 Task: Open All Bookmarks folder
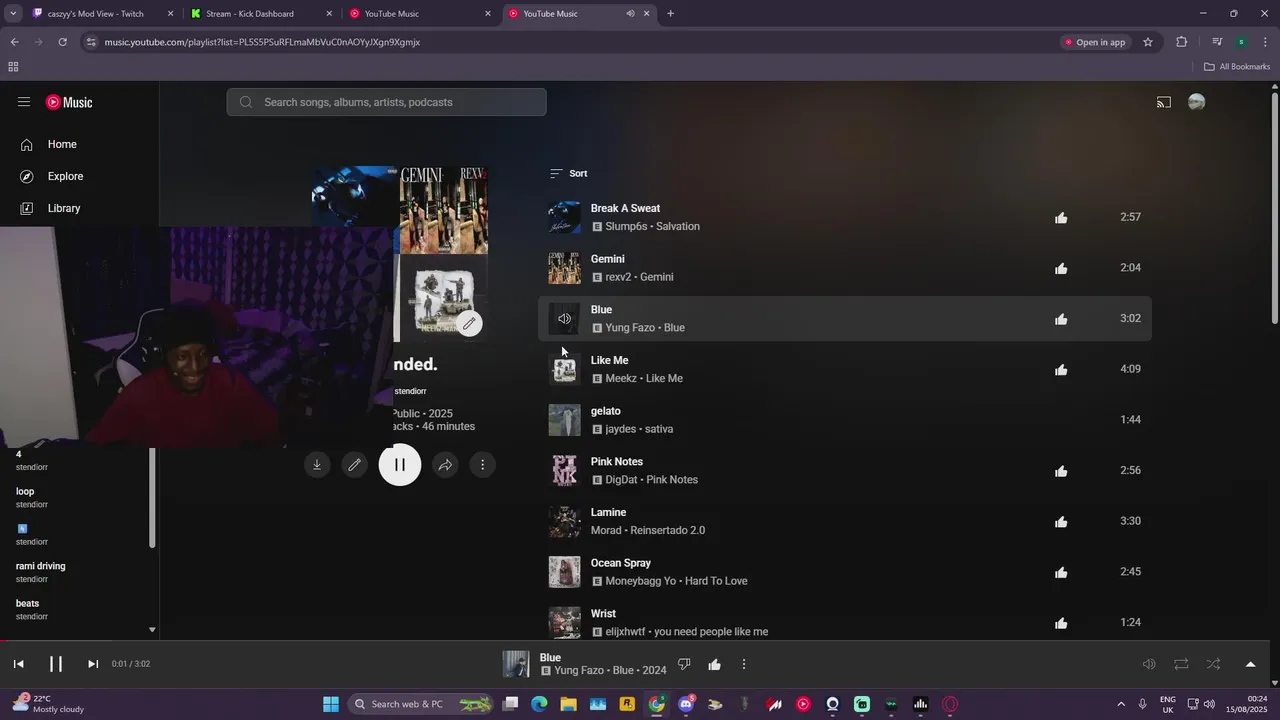[x=1237, y=67]
